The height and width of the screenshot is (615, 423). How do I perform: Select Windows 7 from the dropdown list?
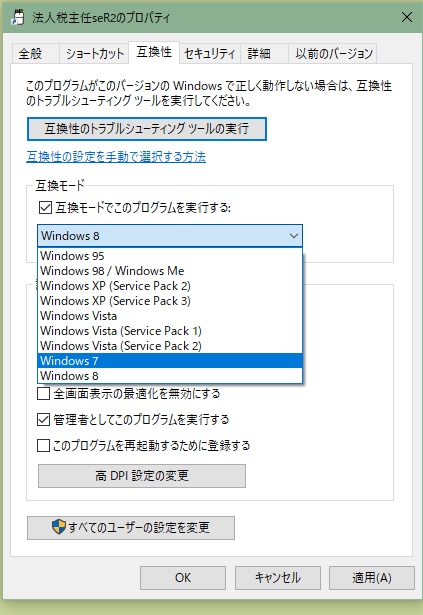170,361
